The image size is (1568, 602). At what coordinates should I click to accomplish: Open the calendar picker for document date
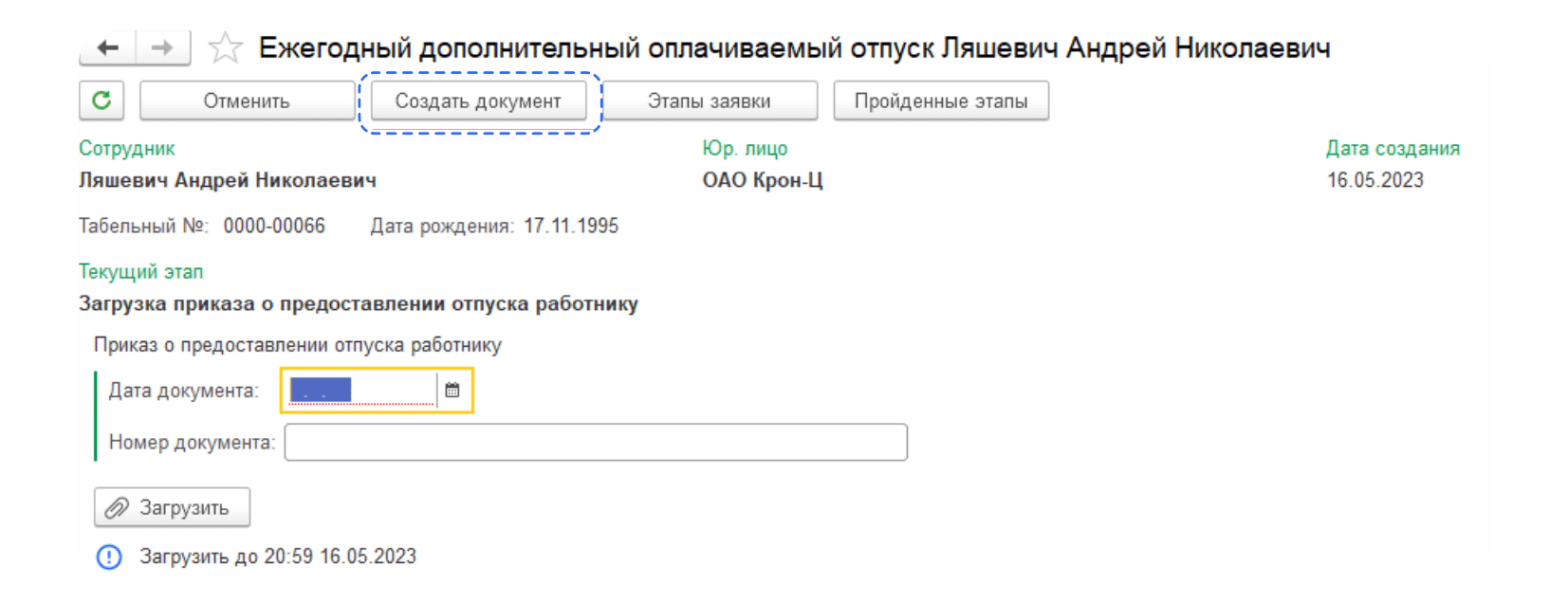pos(452,391)
